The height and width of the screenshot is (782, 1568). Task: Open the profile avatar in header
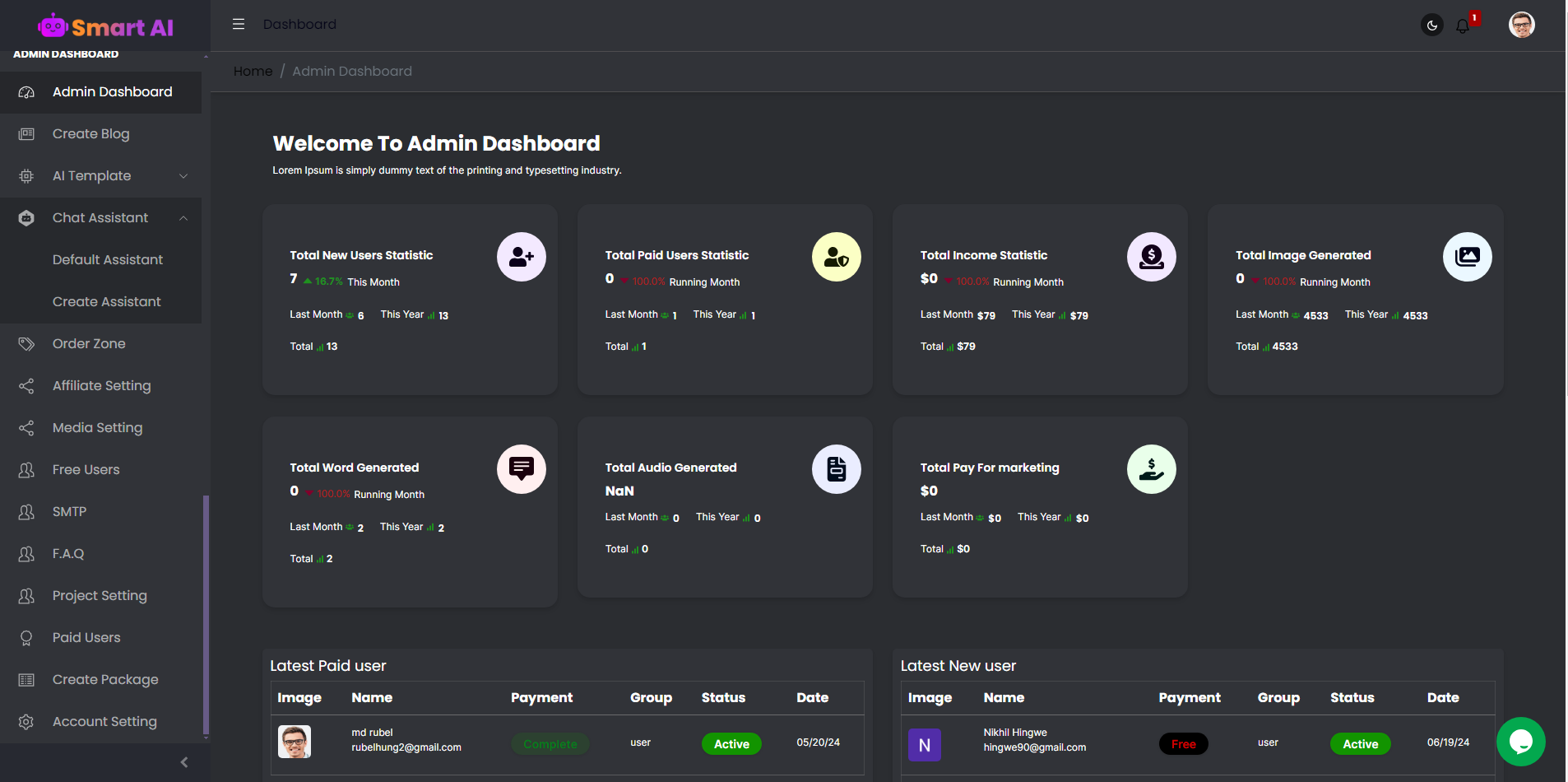[x=1521, y=25]
